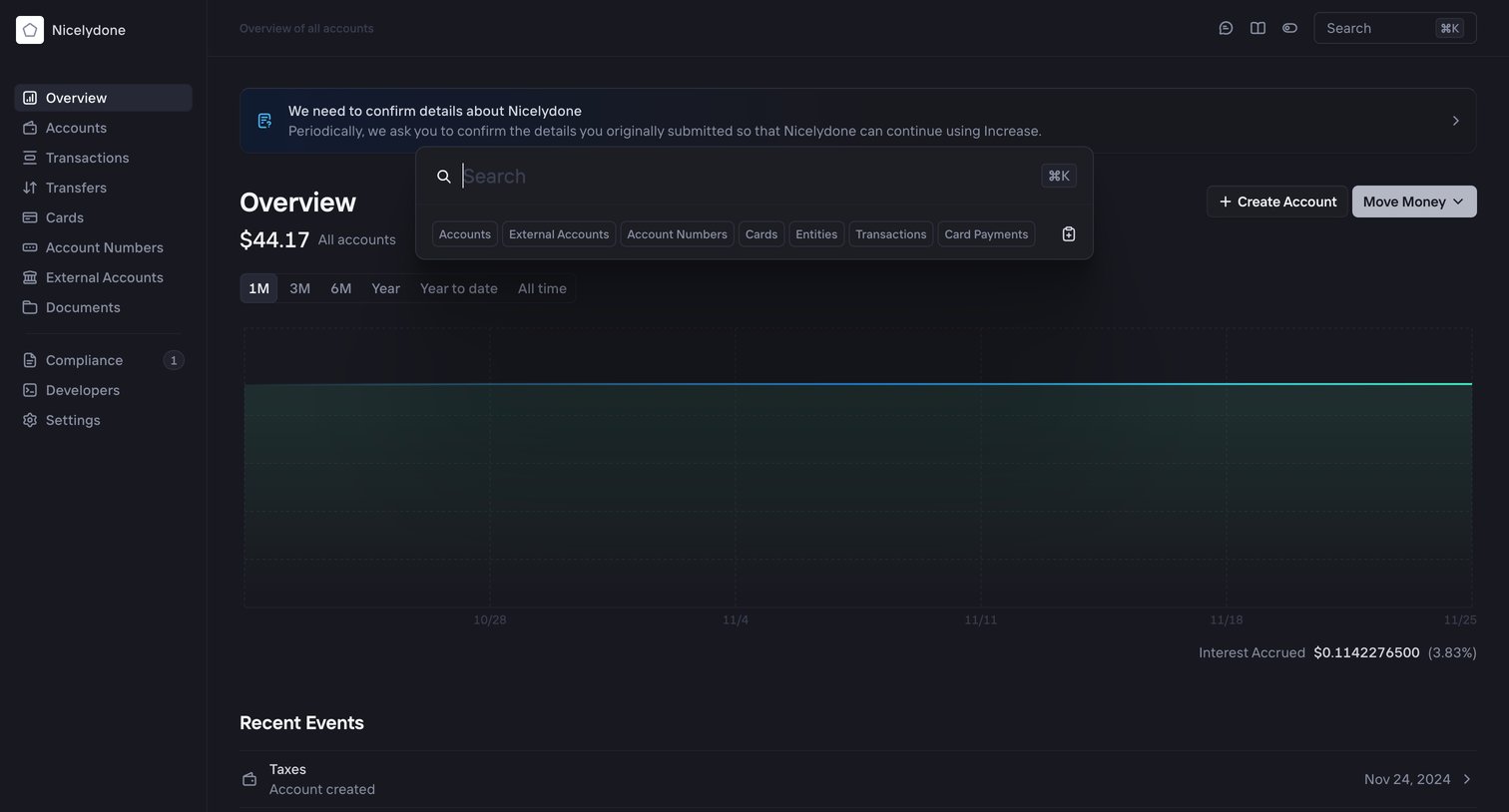Filter search by Cards chip
This screenshot has height=812, width=1509.
click(x=761, y=234)
